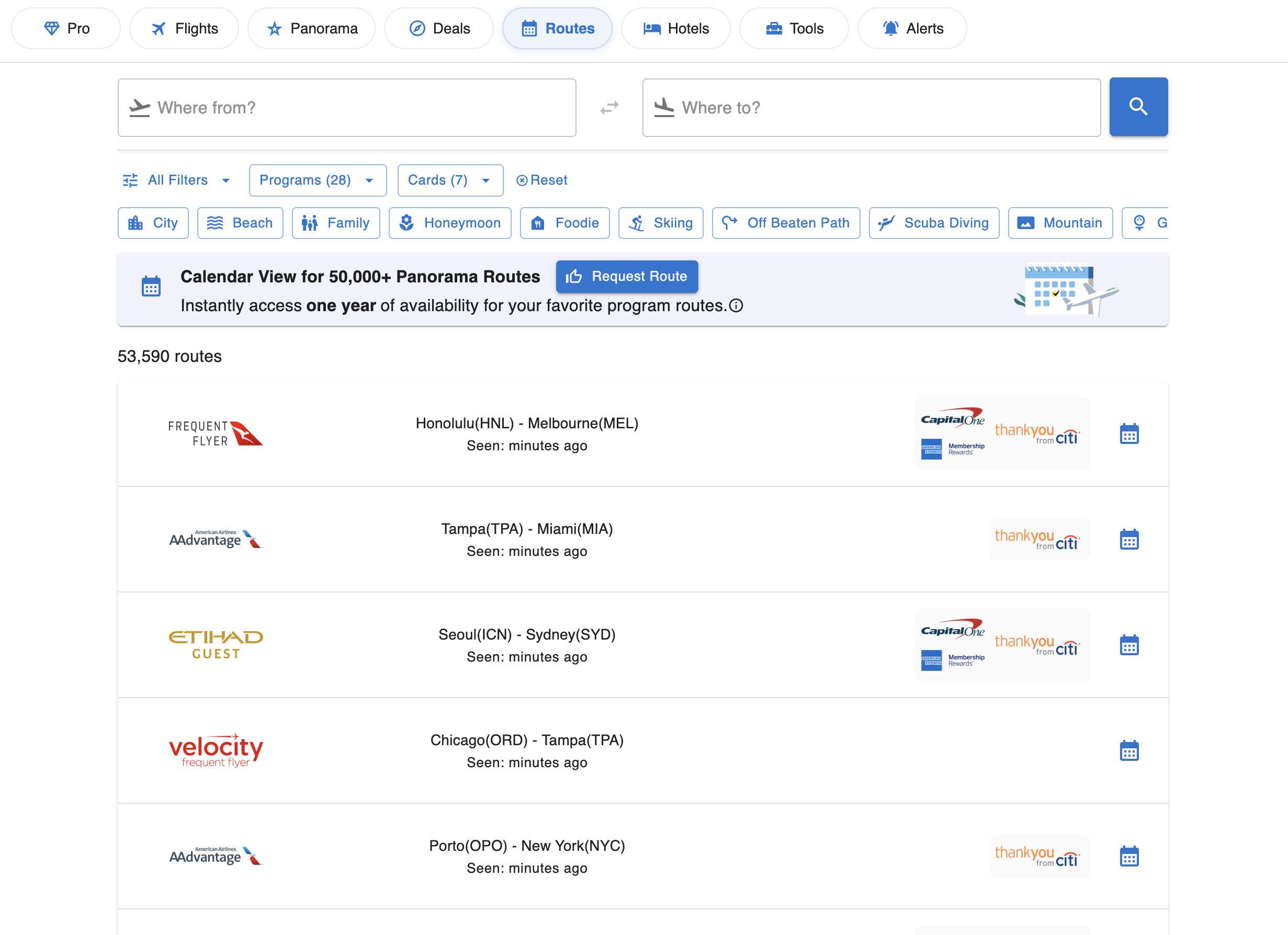Click Capital One logo in Honolulu - Melbourne row

(x=952, y=418)
